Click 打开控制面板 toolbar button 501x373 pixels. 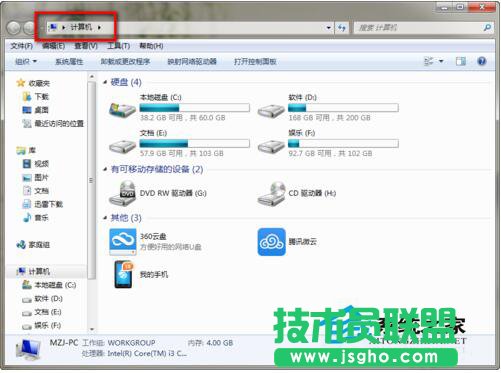pos(255,61)
